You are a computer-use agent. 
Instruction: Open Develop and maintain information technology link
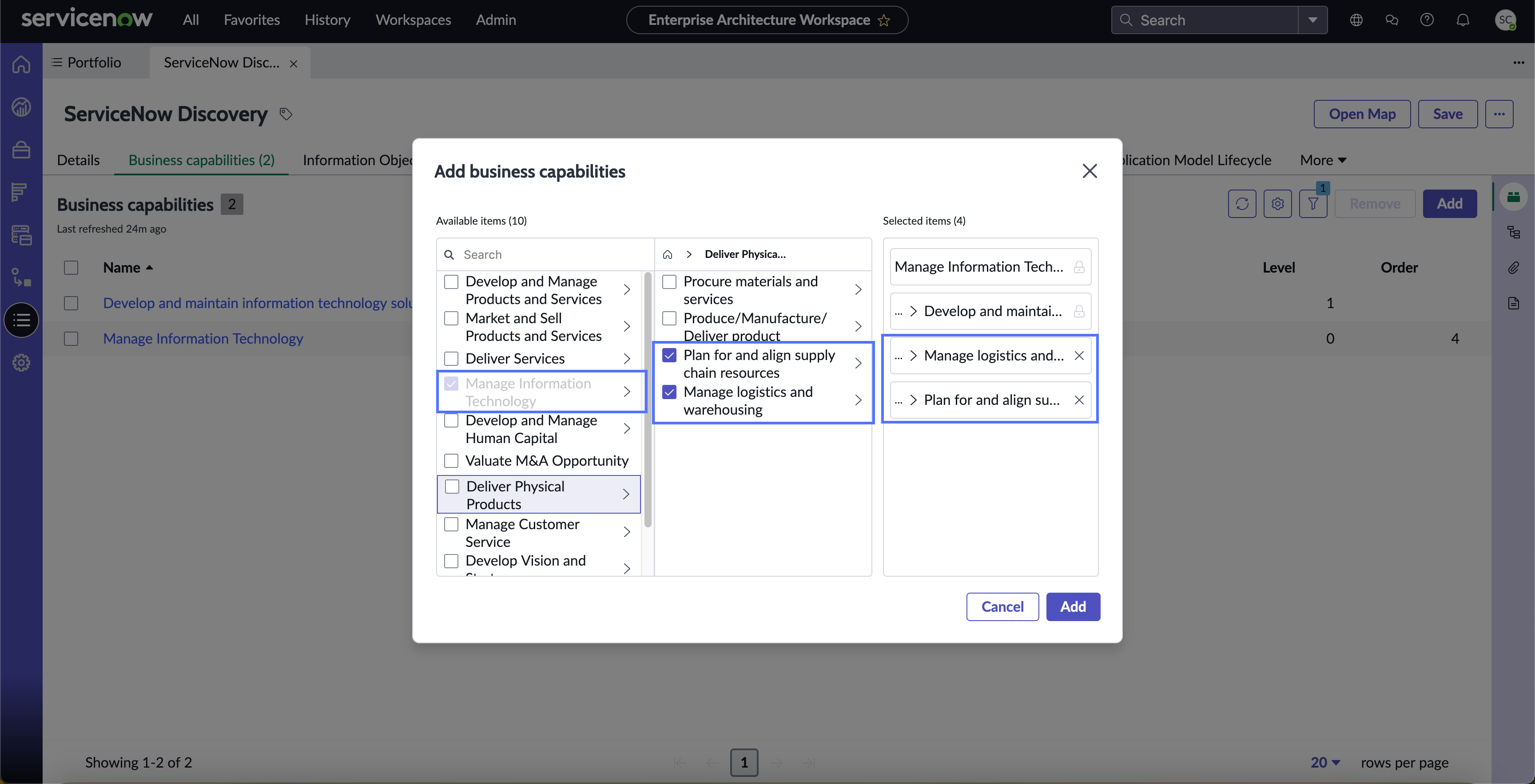coord(258,303)
